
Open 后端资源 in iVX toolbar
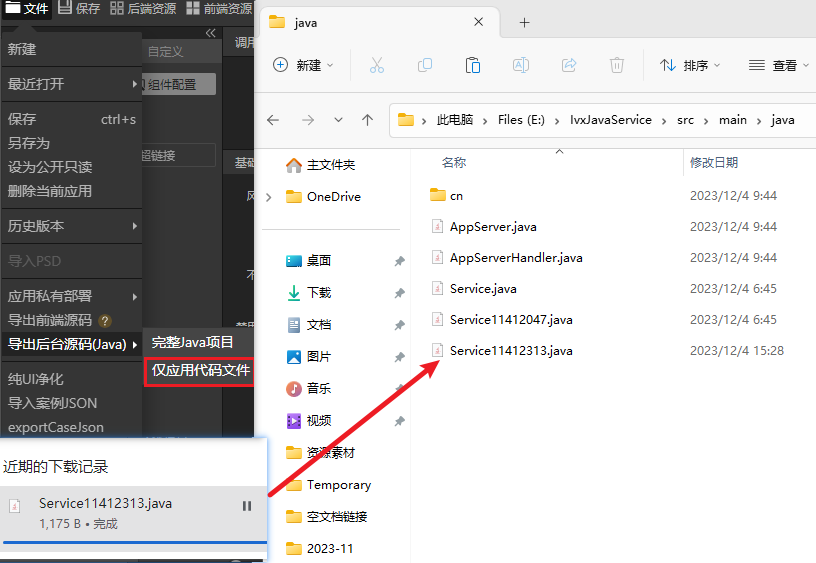pyautogui.click(x=144, y=8)
